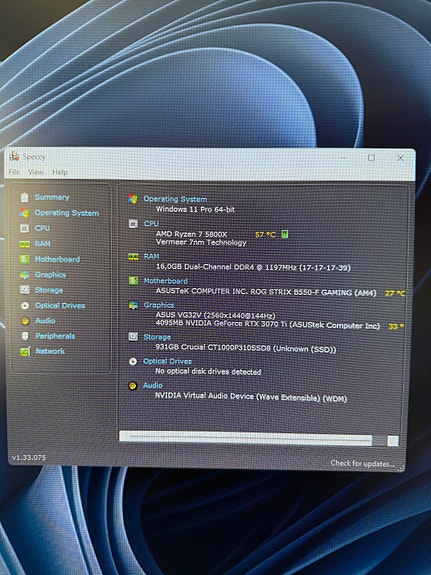Select the Summary clipboard icon in sidebar
431x575 pixels.
25,197
